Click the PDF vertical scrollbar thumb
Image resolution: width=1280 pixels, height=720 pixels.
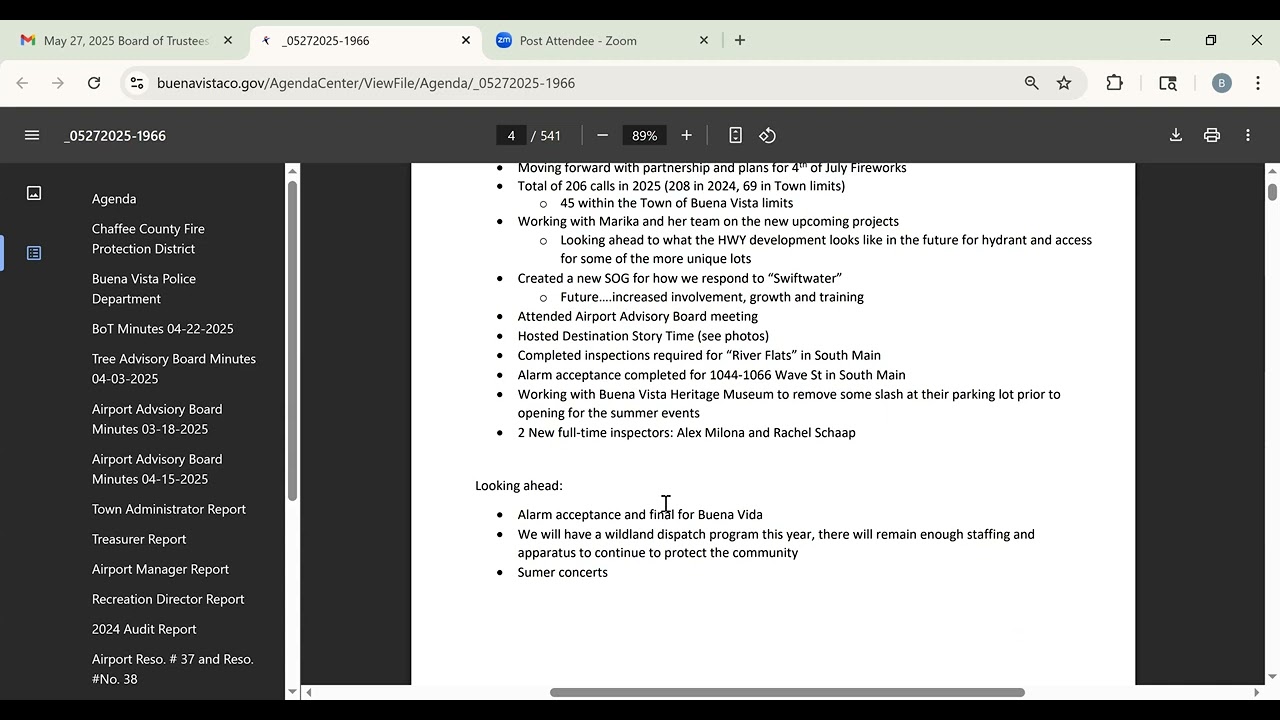(1272, 191)
